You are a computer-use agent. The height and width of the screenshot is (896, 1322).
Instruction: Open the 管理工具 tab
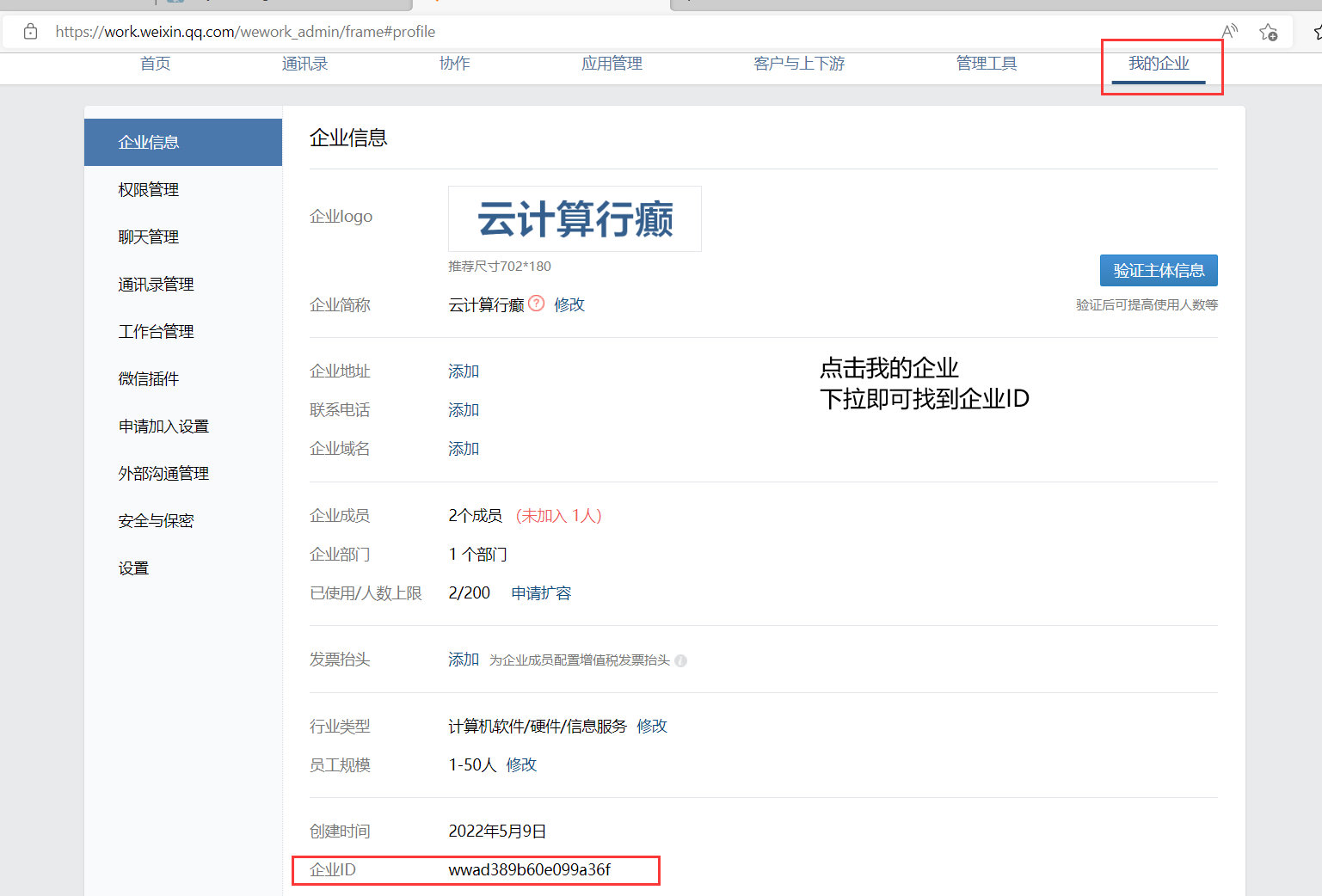tap(987, 64)
